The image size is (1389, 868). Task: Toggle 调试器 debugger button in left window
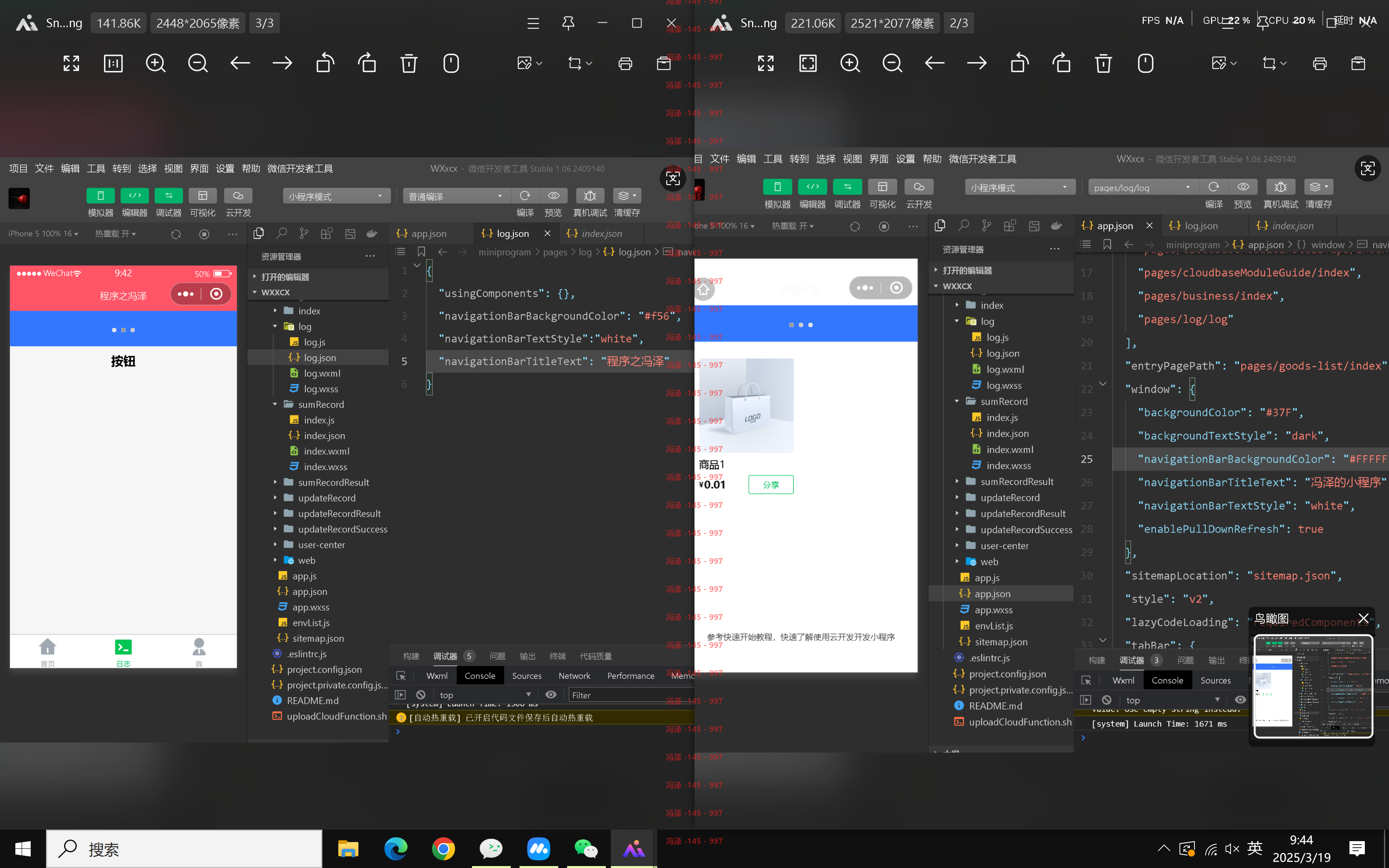169,196
